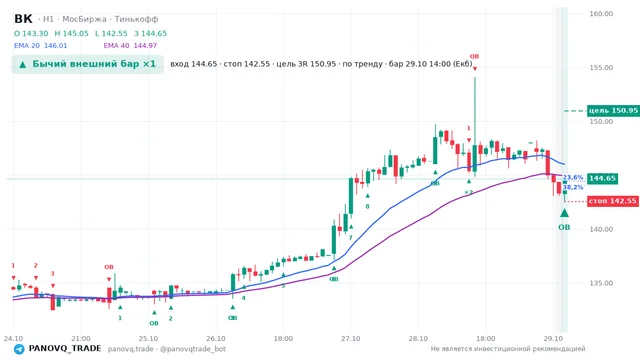The width and height of the screenshot is (640, 360).
Task: Click the Бычий внешний бар ×1 badge
Action: tap(87, 64)
